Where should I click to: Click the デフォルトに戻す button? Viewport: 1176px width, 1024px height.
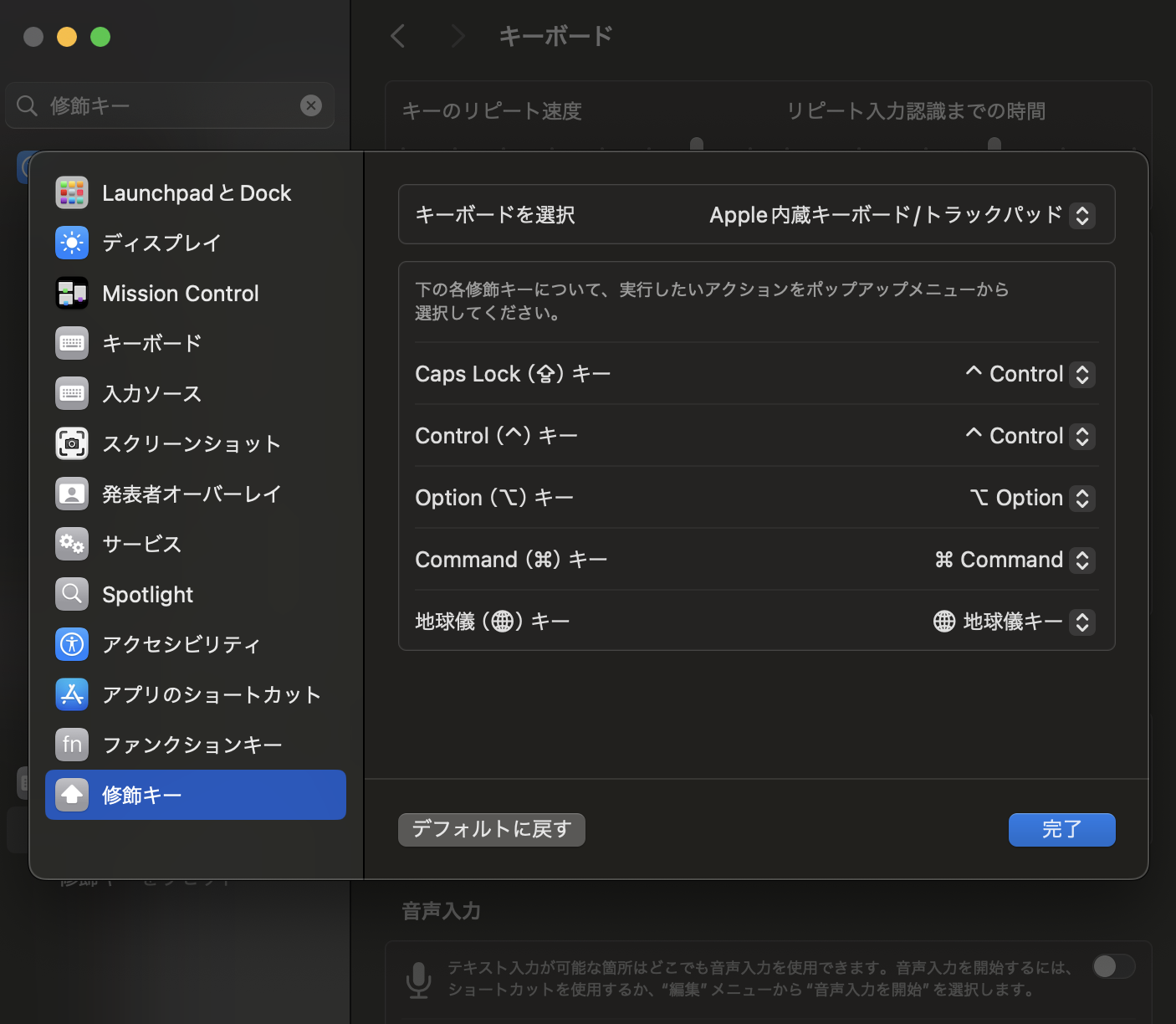point(492,829)
